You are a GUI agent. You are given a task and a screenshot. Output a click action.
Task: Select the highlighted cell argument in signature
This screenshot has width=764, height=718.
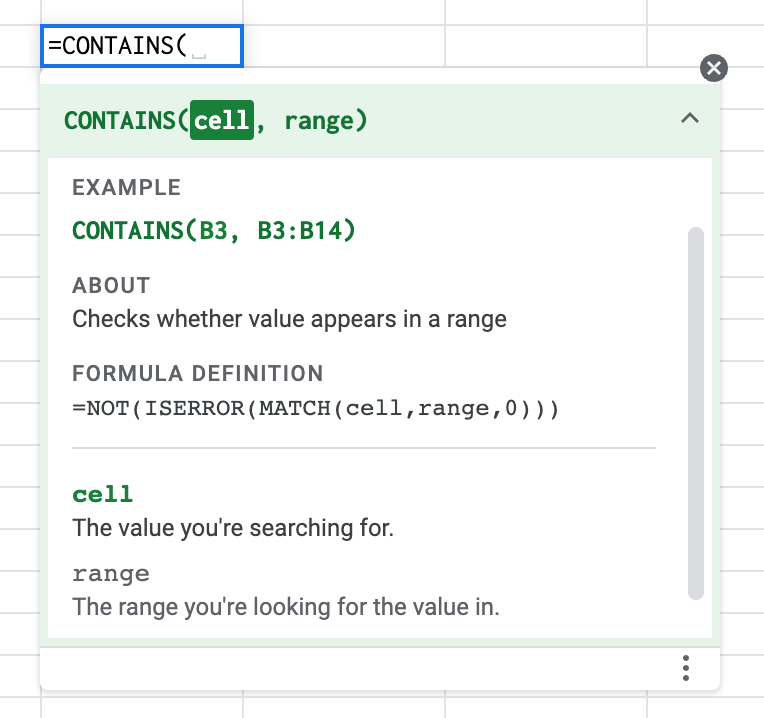pos(222,120)
